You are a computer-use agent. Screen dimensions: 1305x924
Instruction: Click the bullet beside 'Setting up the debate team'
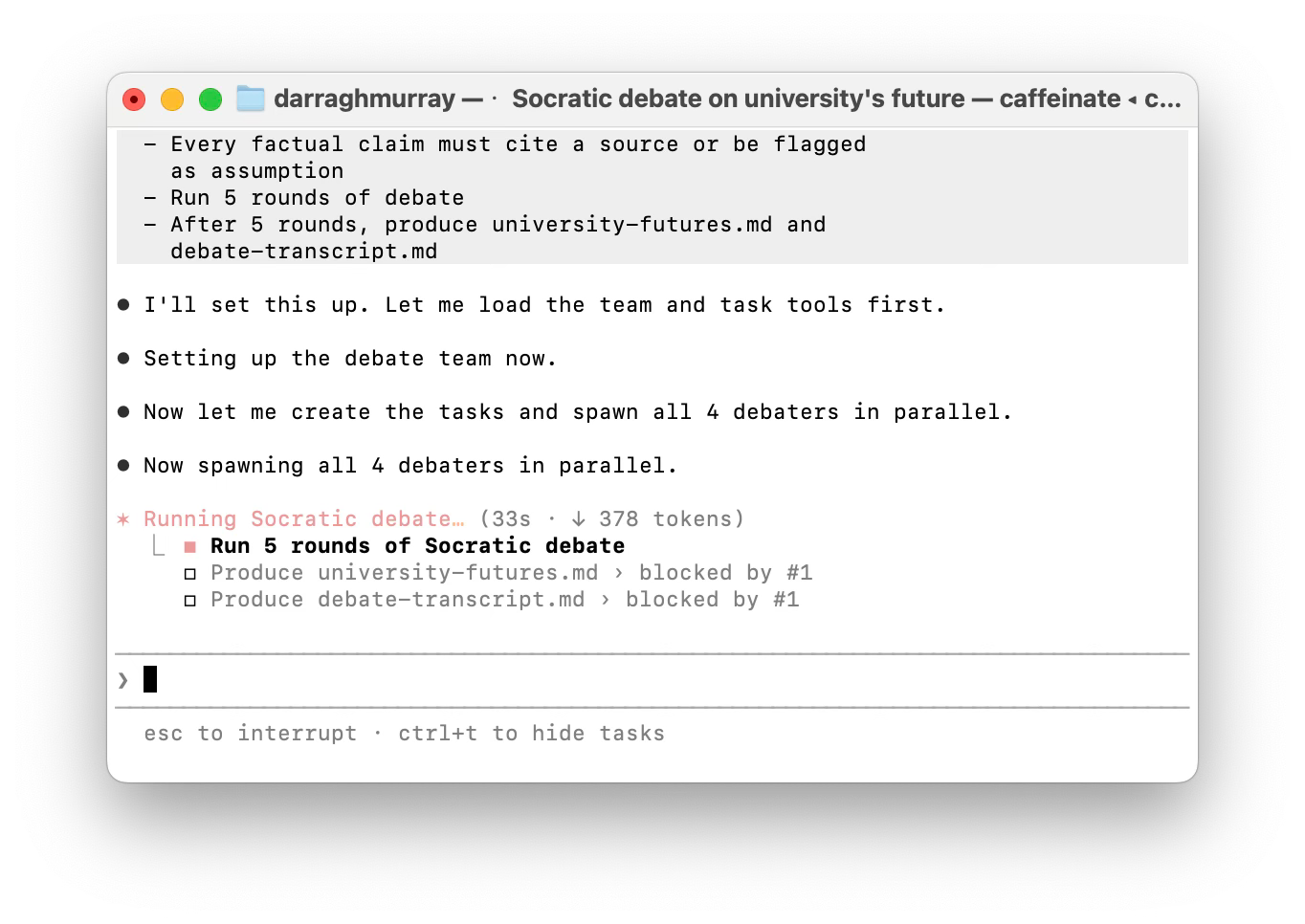(123, 359)
